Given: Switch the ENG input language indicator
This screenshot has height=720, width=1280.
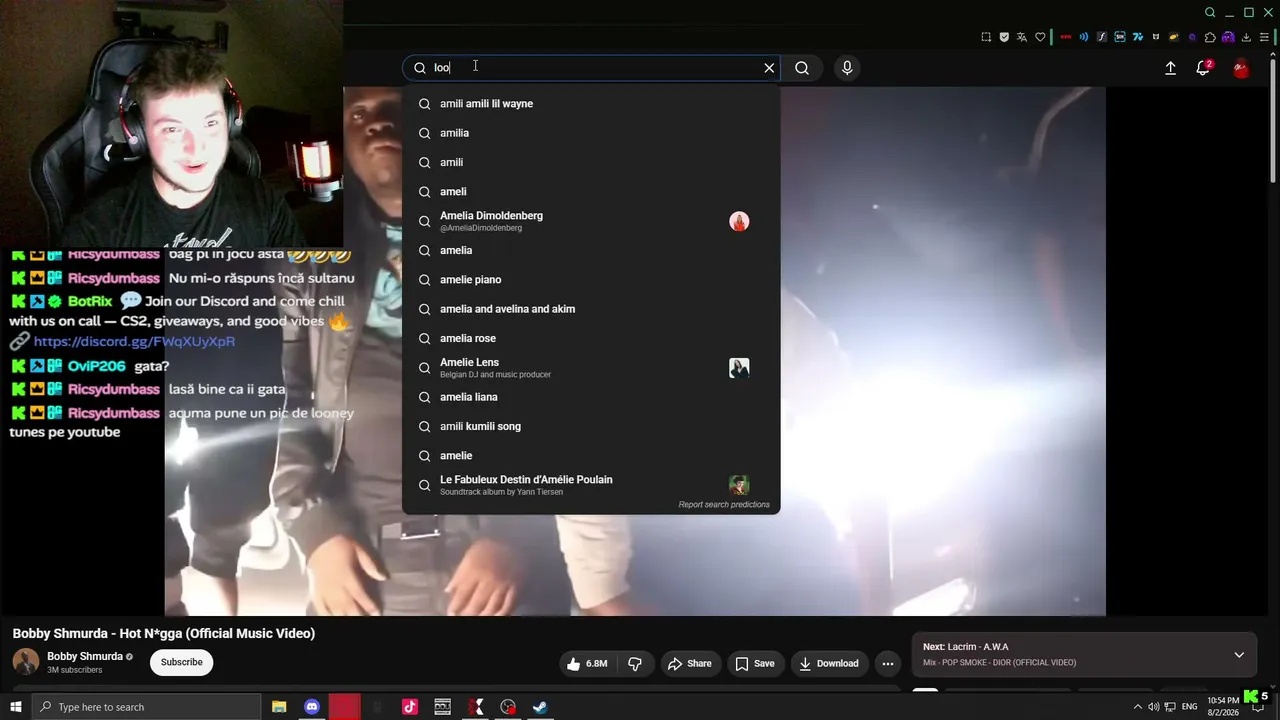Looking at the screenshot, I should click(1188, 707).
